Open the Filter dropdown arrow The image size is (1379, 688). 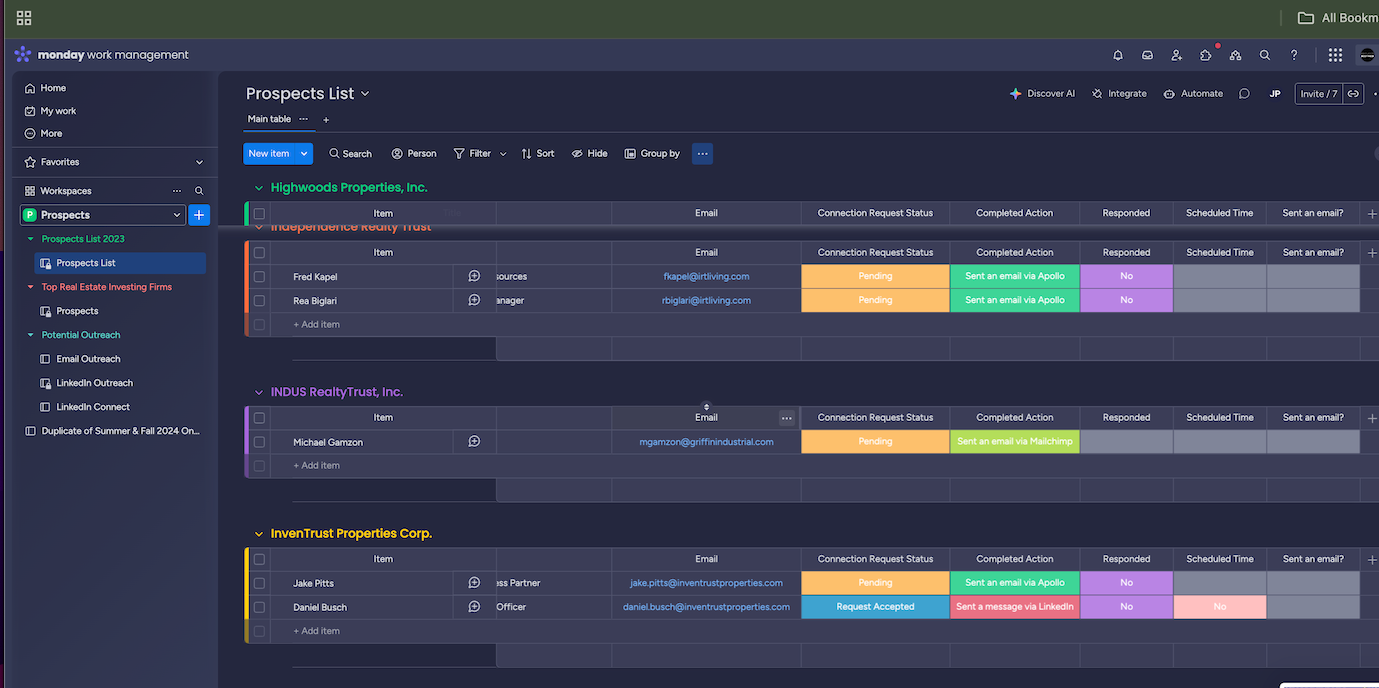point(503,154)
